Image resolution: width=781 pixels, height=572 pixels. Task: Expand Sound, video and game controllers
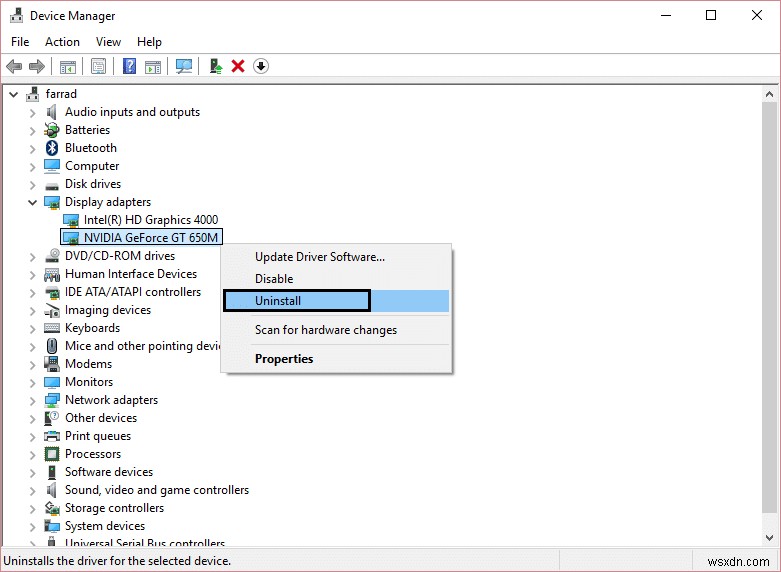pyautogui.click(x=32, y=490)
